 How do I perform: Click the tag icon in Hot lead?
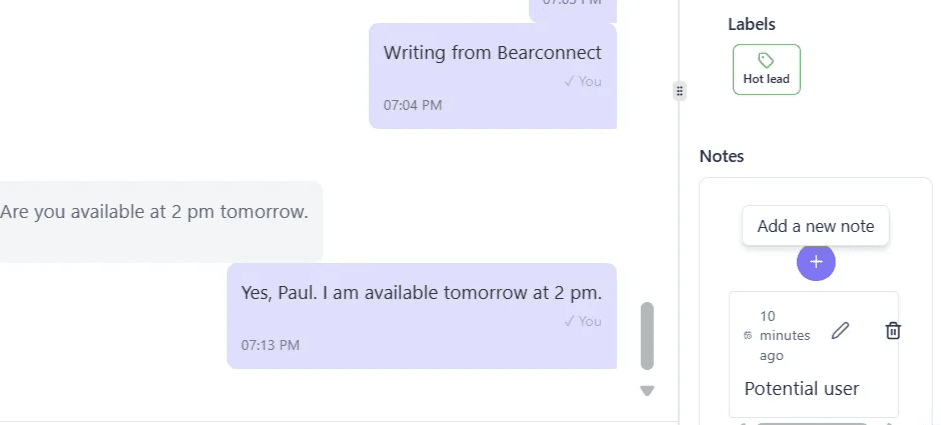tap(766, 61)
